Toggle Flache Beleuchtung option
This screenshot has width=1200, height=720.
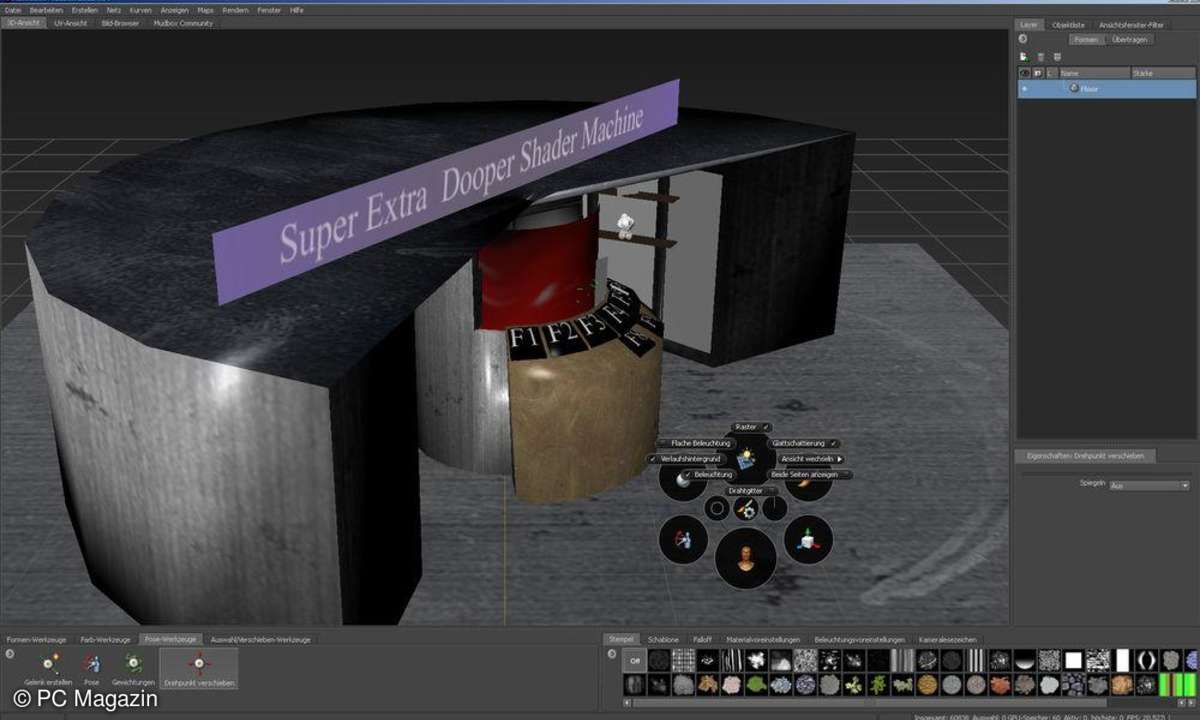[697, 443]
